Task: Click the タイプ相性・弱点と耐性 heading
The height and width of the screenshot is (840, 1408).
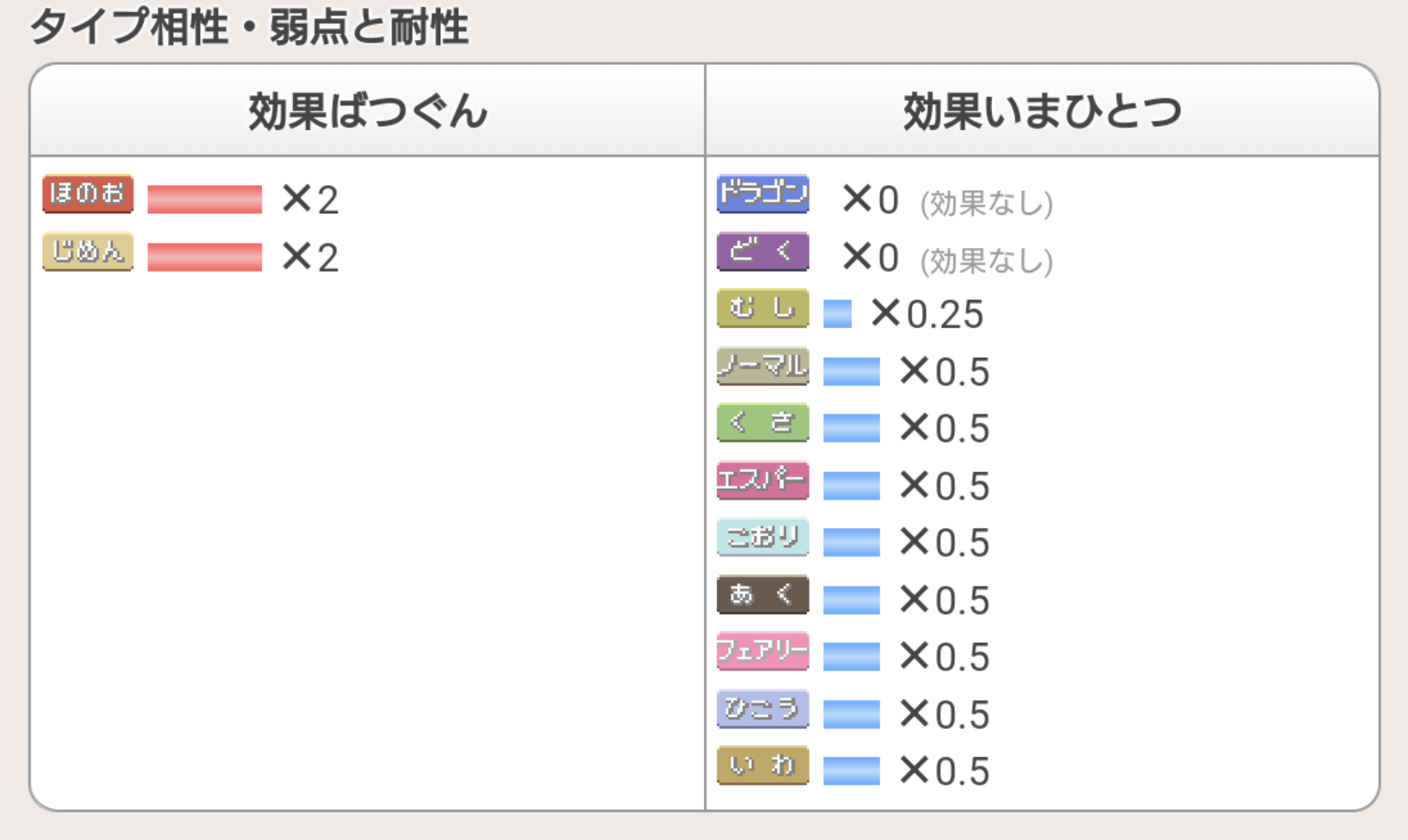Action: click(x=249, y=27)
